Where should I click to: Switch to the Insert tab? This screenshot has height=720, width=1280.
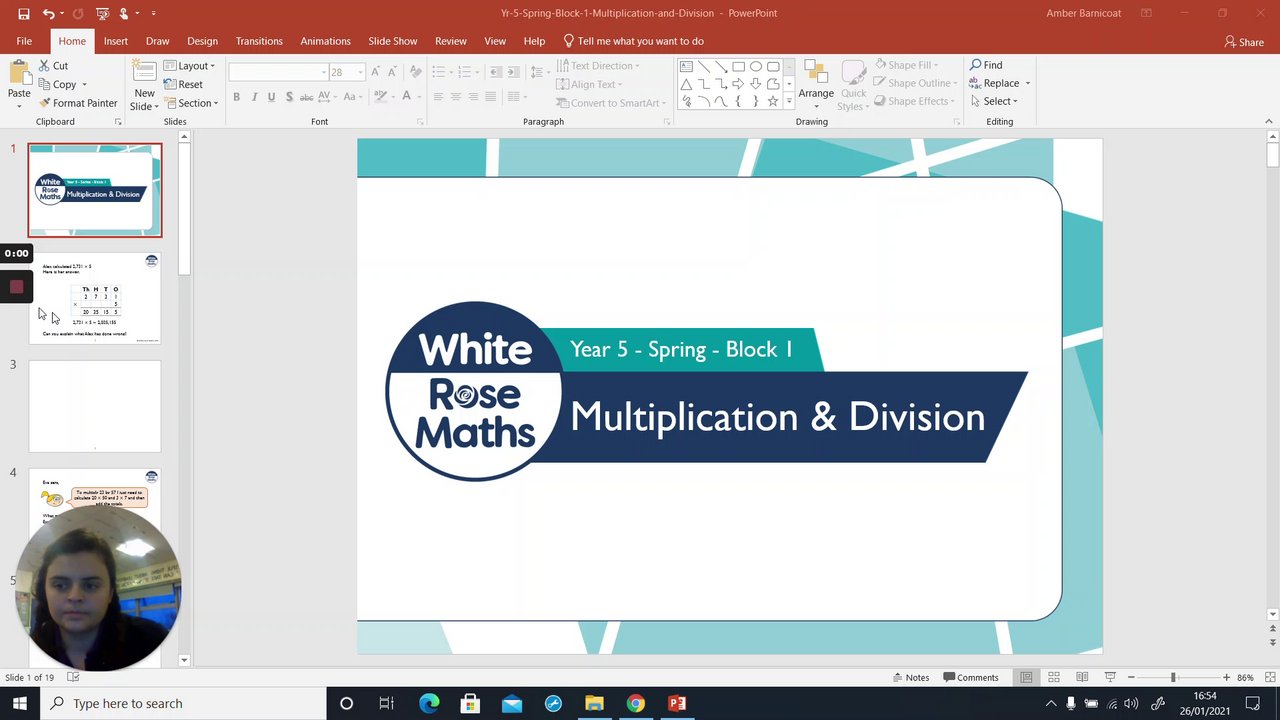tap(116, 41)
